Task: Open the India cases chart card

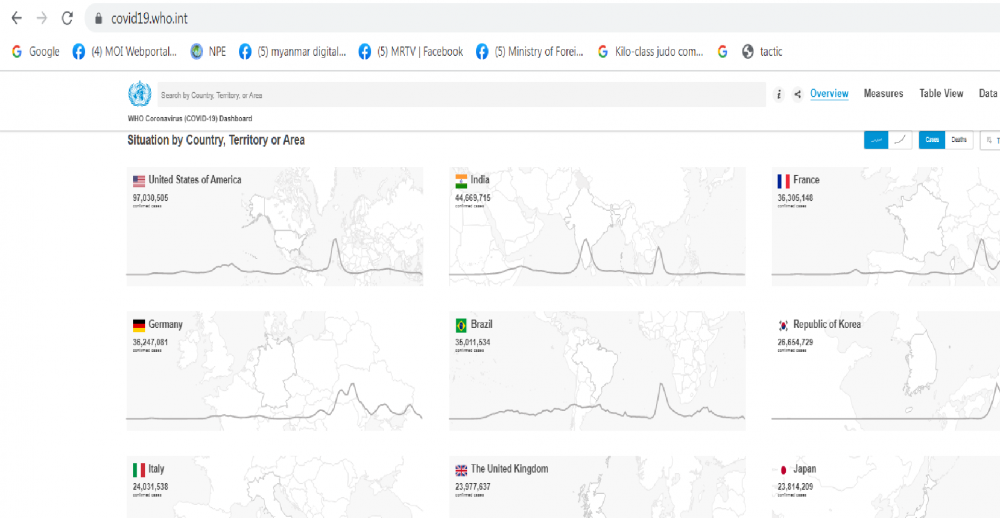Action: tap(596, 226)
